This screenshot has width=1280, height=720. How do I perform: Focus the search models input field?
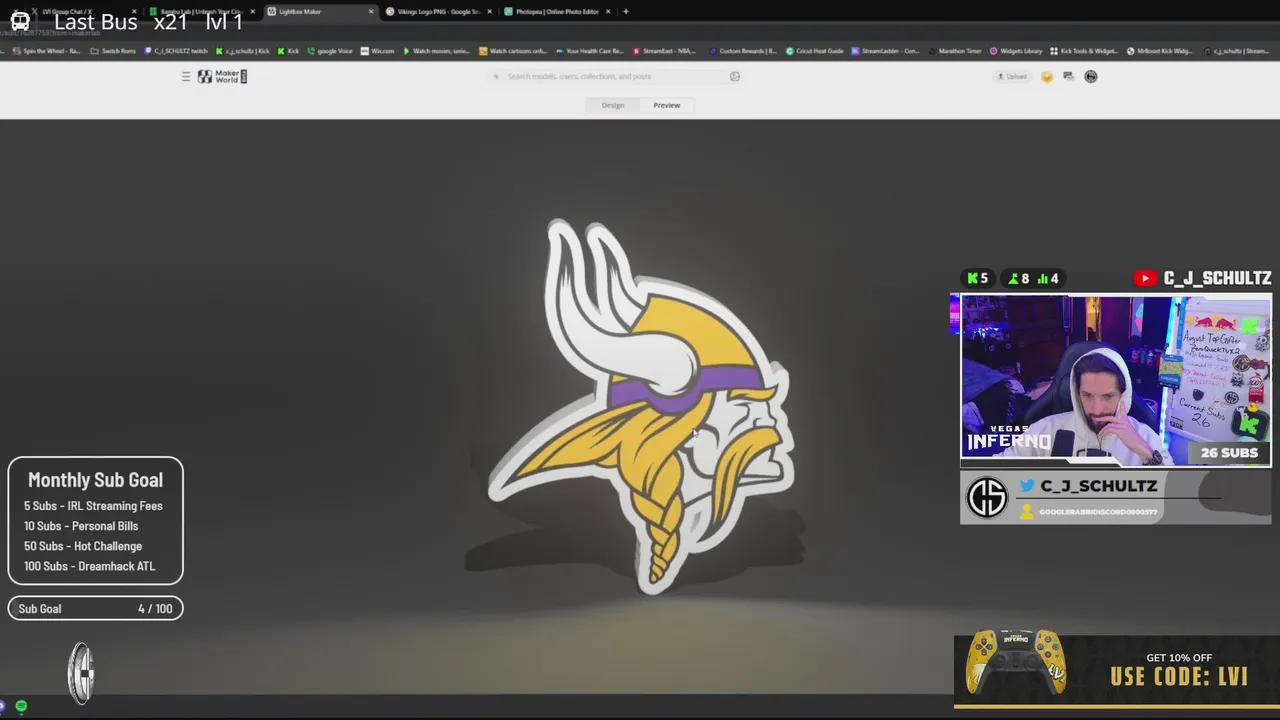coord(615,76)
